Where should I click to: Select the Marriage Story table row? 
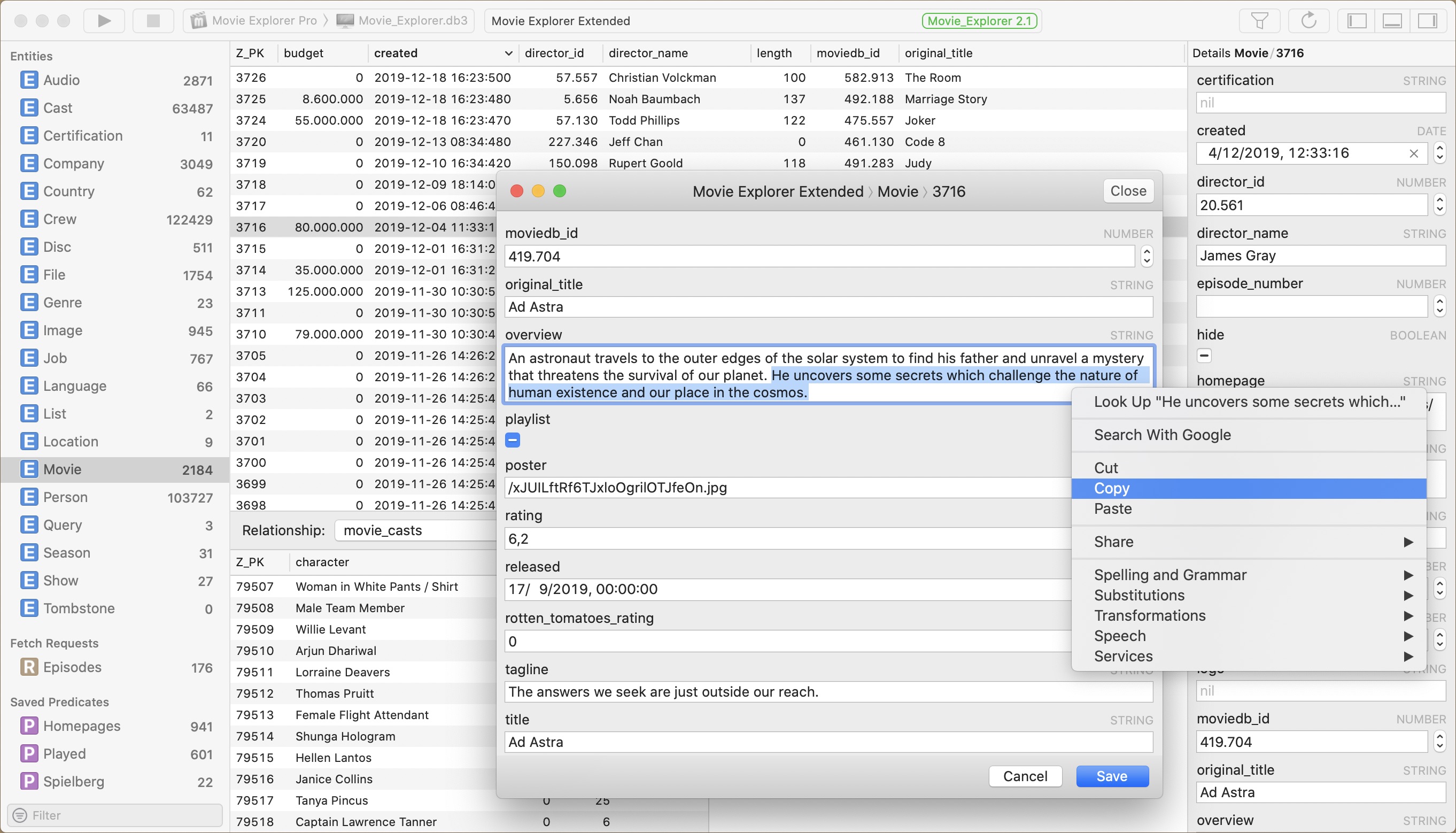pos(708,99)
